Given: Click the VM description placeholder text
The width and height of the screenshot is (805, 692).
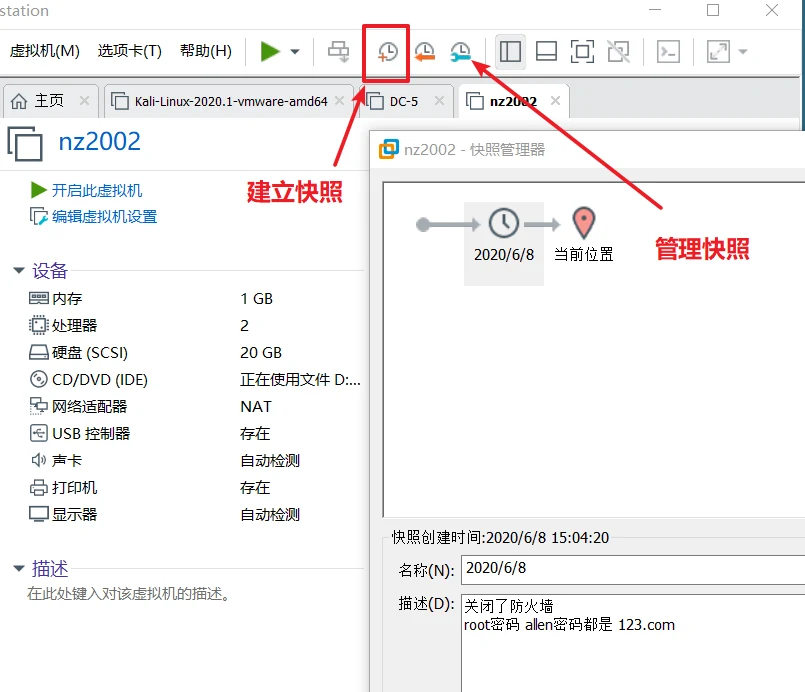Looking at the screenshot, I should pos(128,594).
